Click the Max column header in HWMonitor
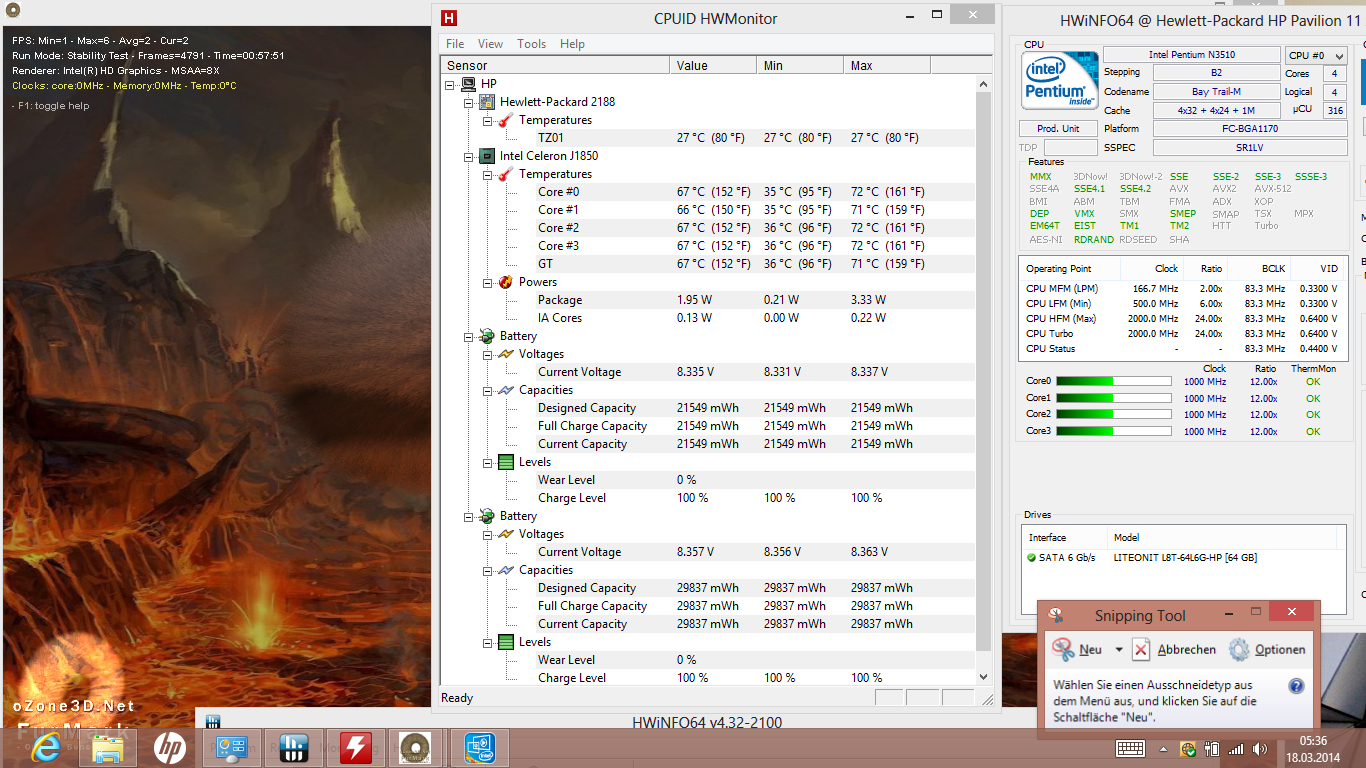Screen dimensions: 1366x768 [x=887, y=65]
